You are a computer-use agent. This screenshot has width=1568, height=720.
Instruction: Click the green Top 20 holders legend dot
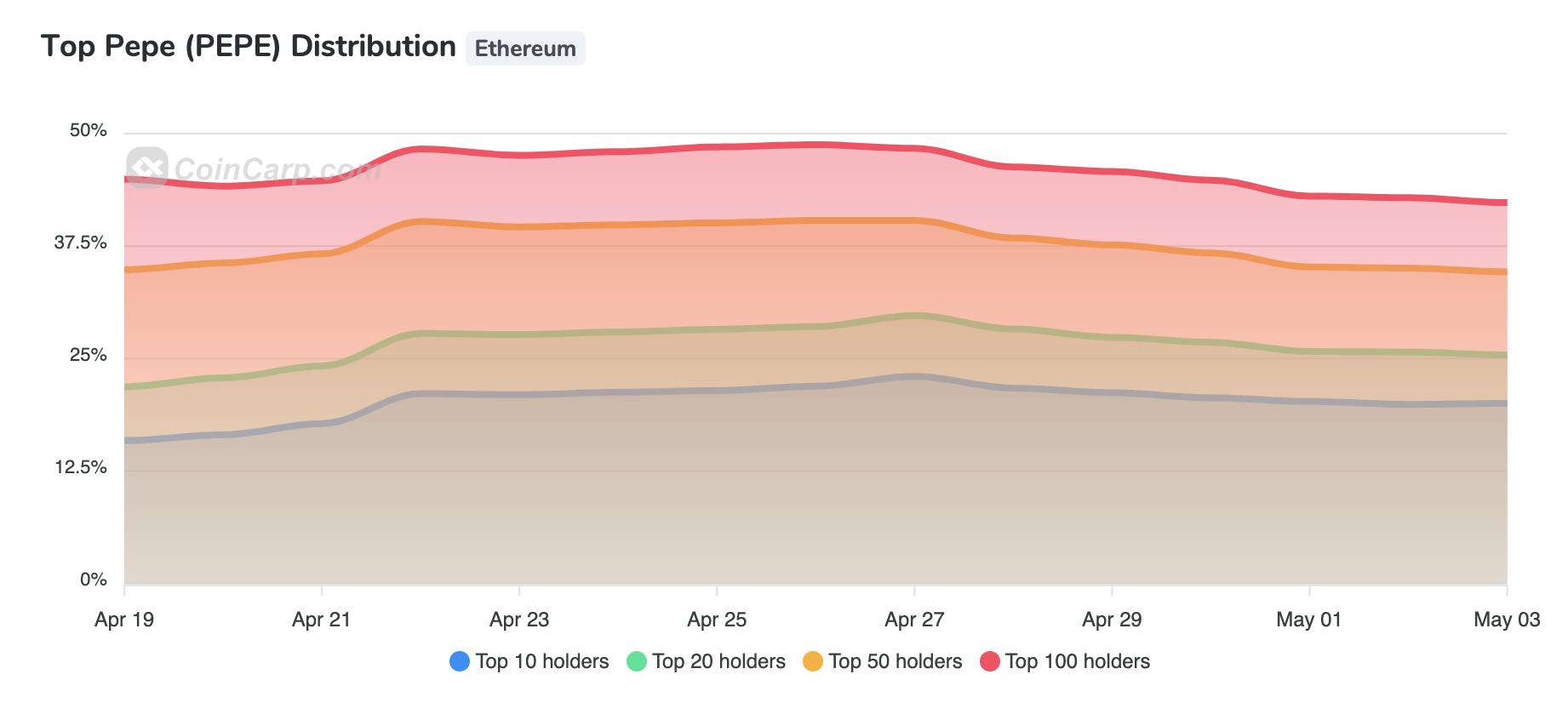637,661
